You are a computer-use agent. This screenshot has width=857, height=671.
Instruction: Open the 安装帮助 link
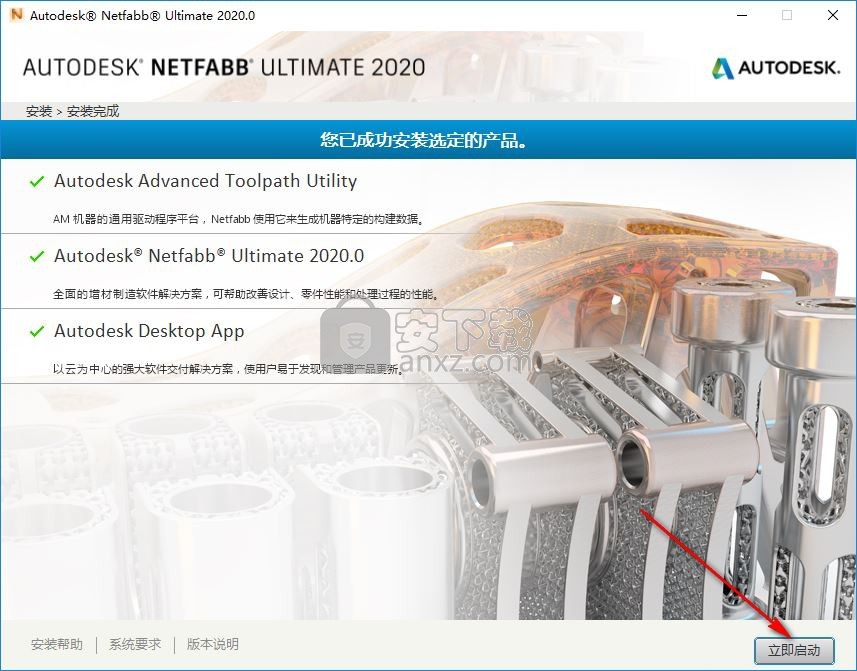pos(57,644)
